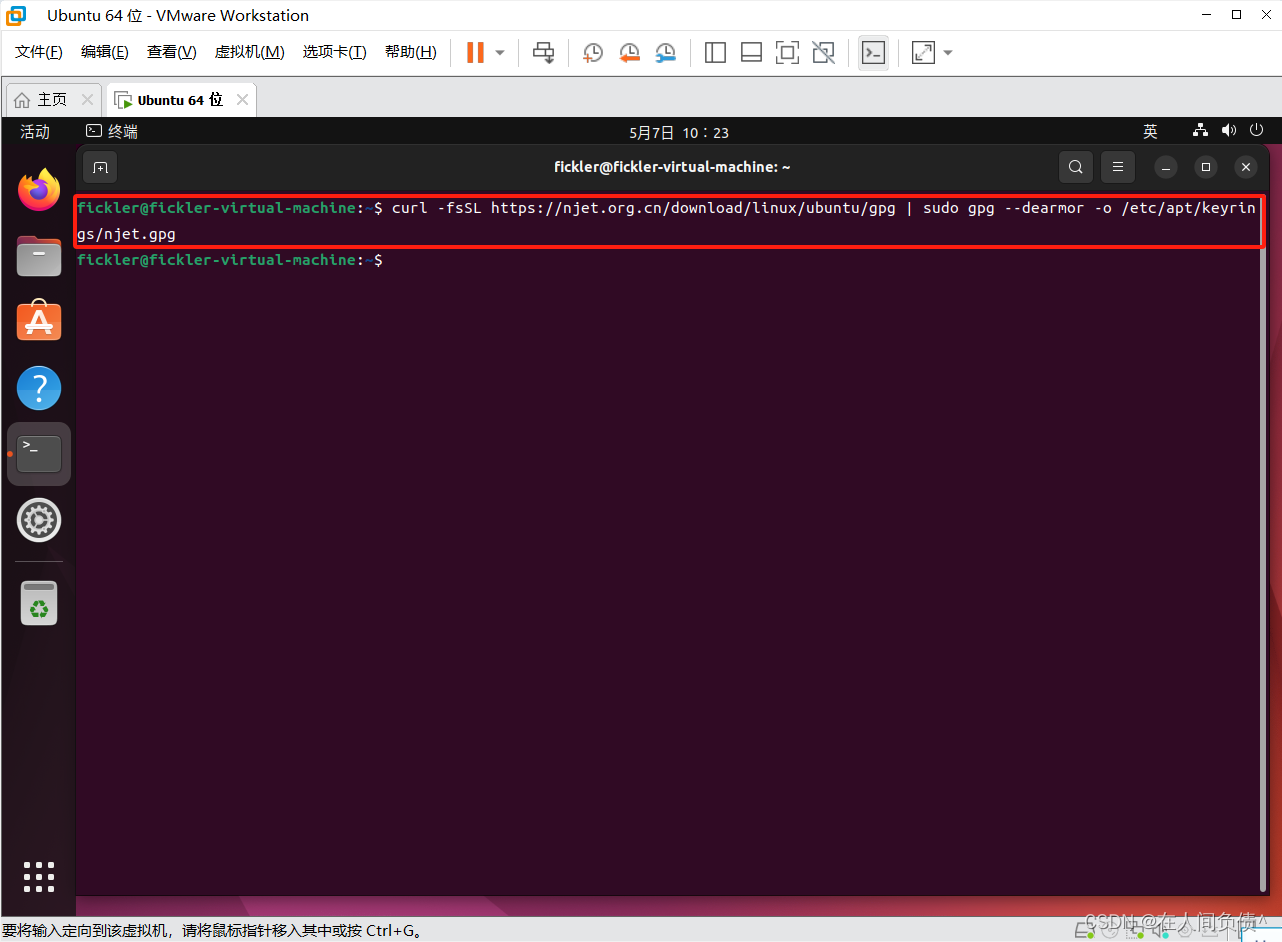1282x942 pixels.
Task: Click the terminal prompt input line
Action: click(x=668, y=260)
